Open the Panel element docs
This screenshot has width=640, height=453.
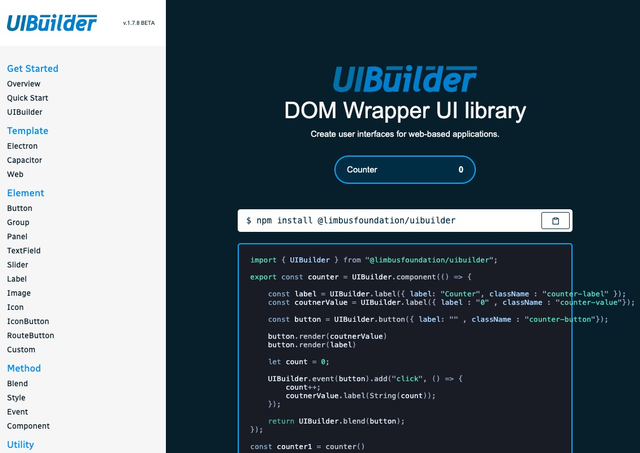17,236
